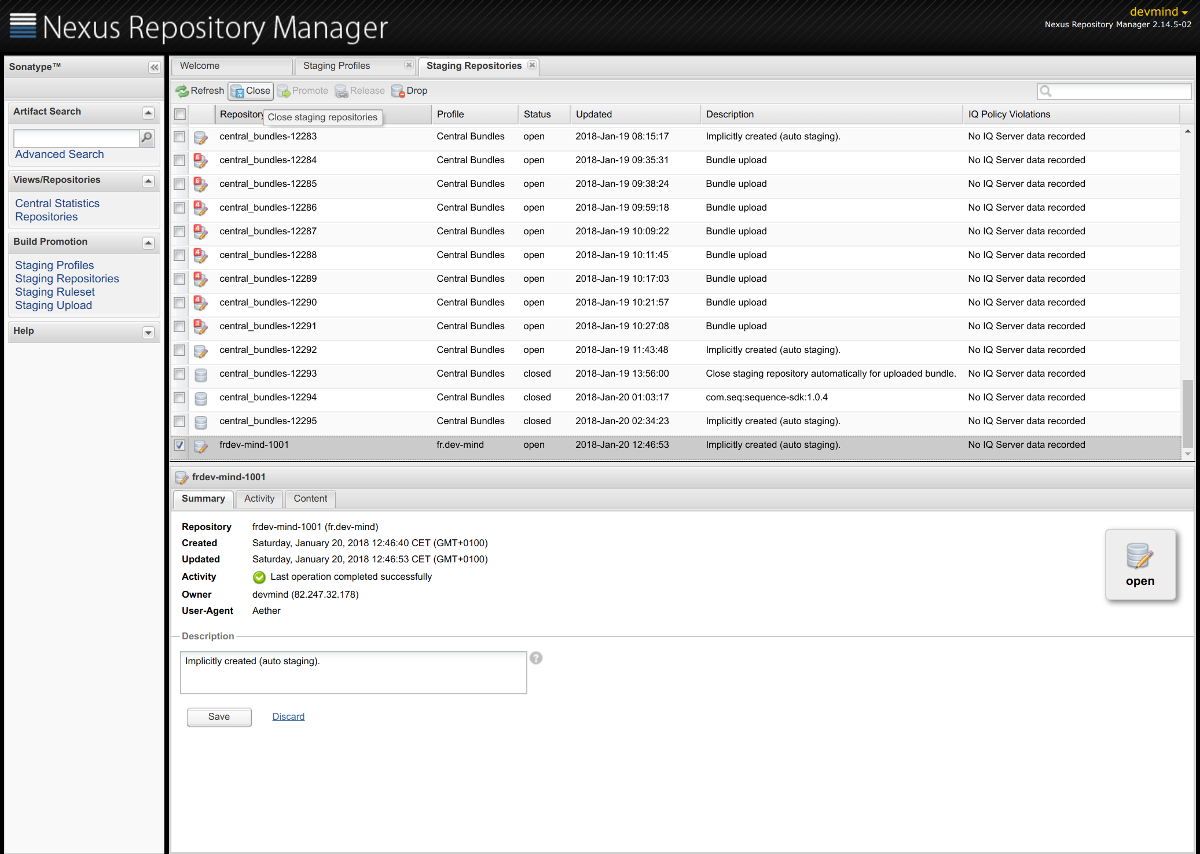Image resolution: width=1200 pixels, height=854 pixels.
Task: Check the central_bundles-12295 checkbox
Action: point(180,421)
